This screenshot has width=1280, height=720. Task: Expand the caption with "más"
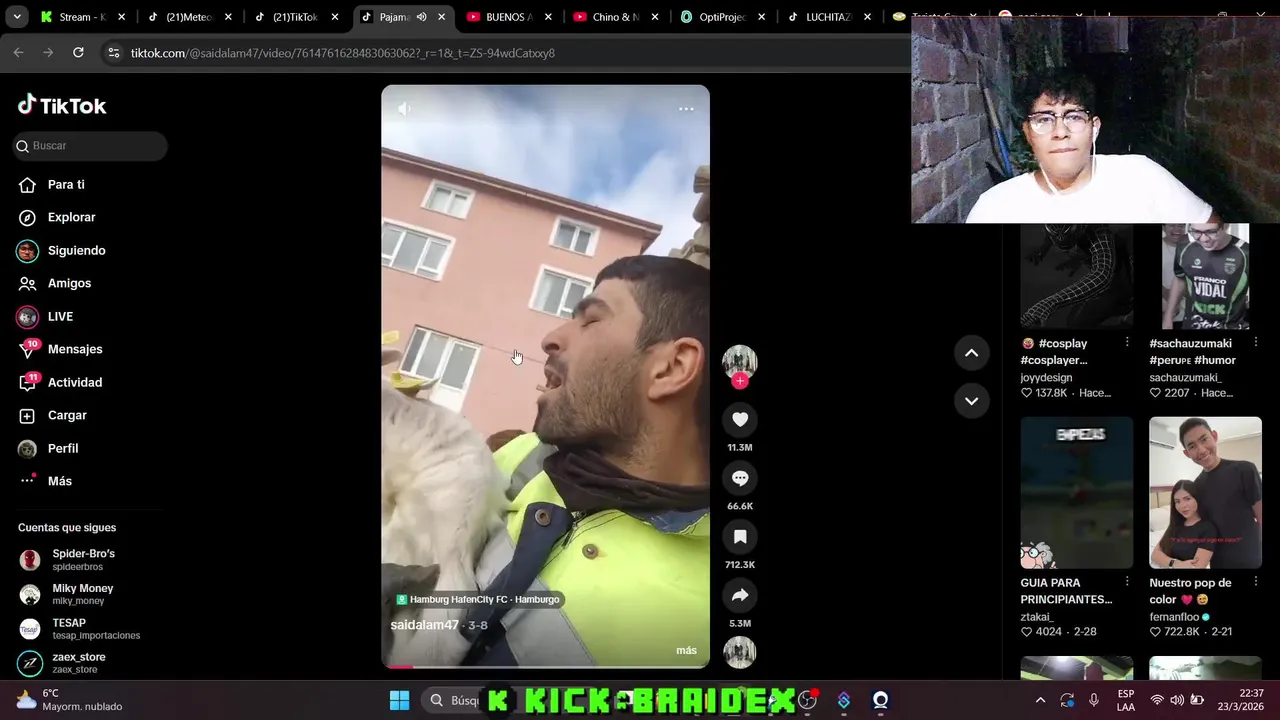pos(686,650)
